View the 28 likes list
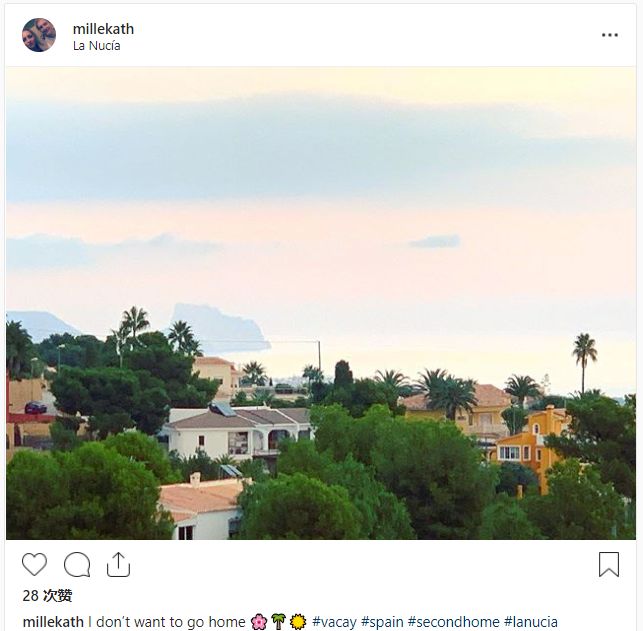The height and width of the screenshot is (631, 643). tap(47, 595)
